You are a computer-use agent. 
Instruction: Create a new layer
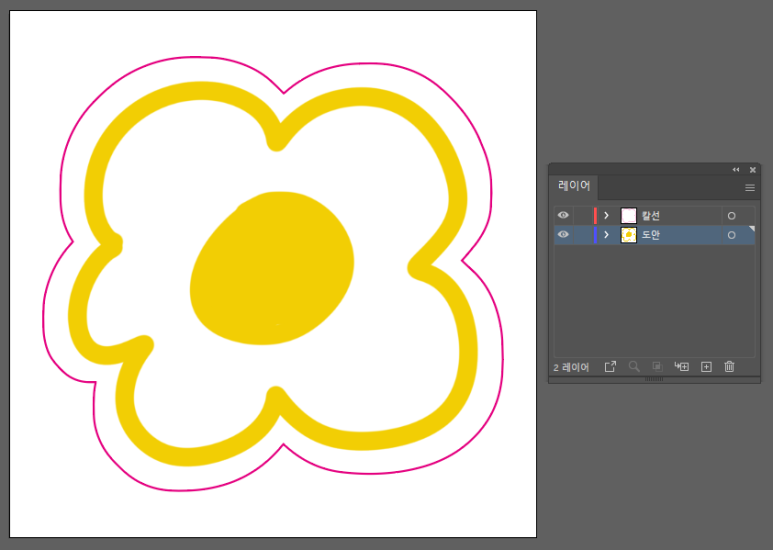(706, 367)
